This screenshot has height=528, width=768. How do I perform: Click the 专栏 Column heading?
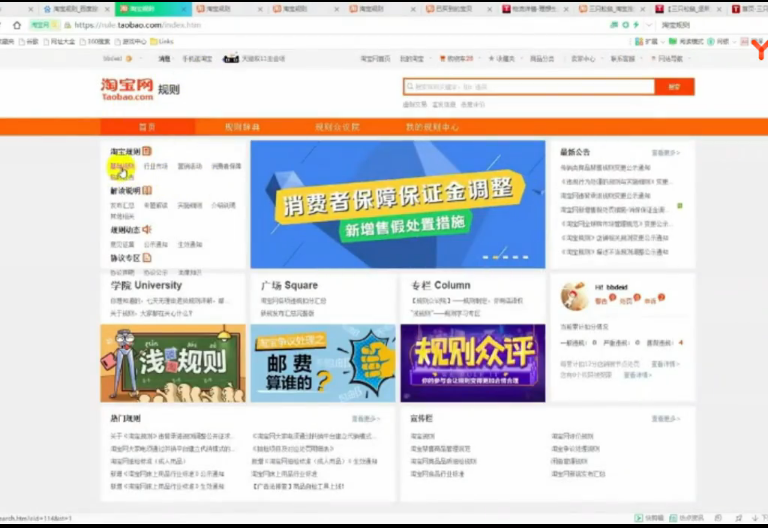tap(440, 285)
